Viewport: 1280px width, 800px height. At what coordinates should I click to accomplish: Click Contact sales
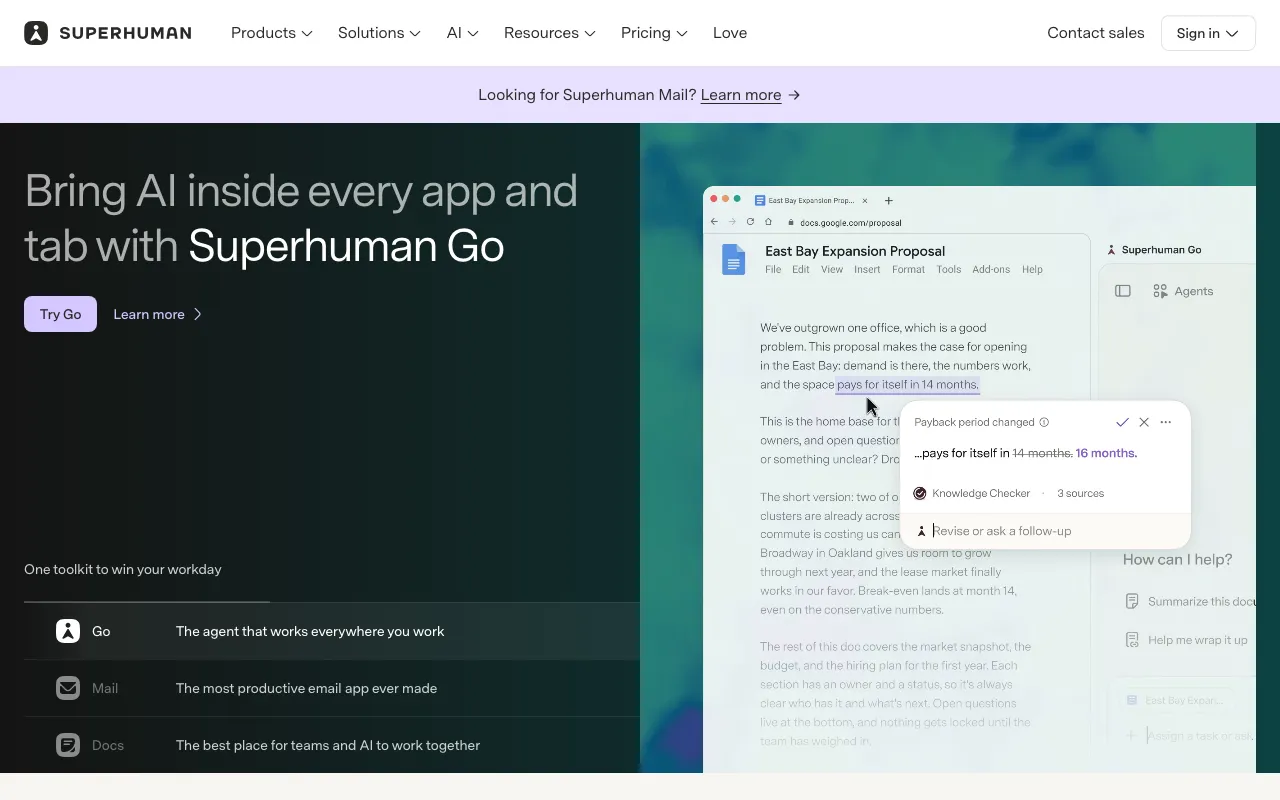pyautogui.click(x=1096, y=33)
